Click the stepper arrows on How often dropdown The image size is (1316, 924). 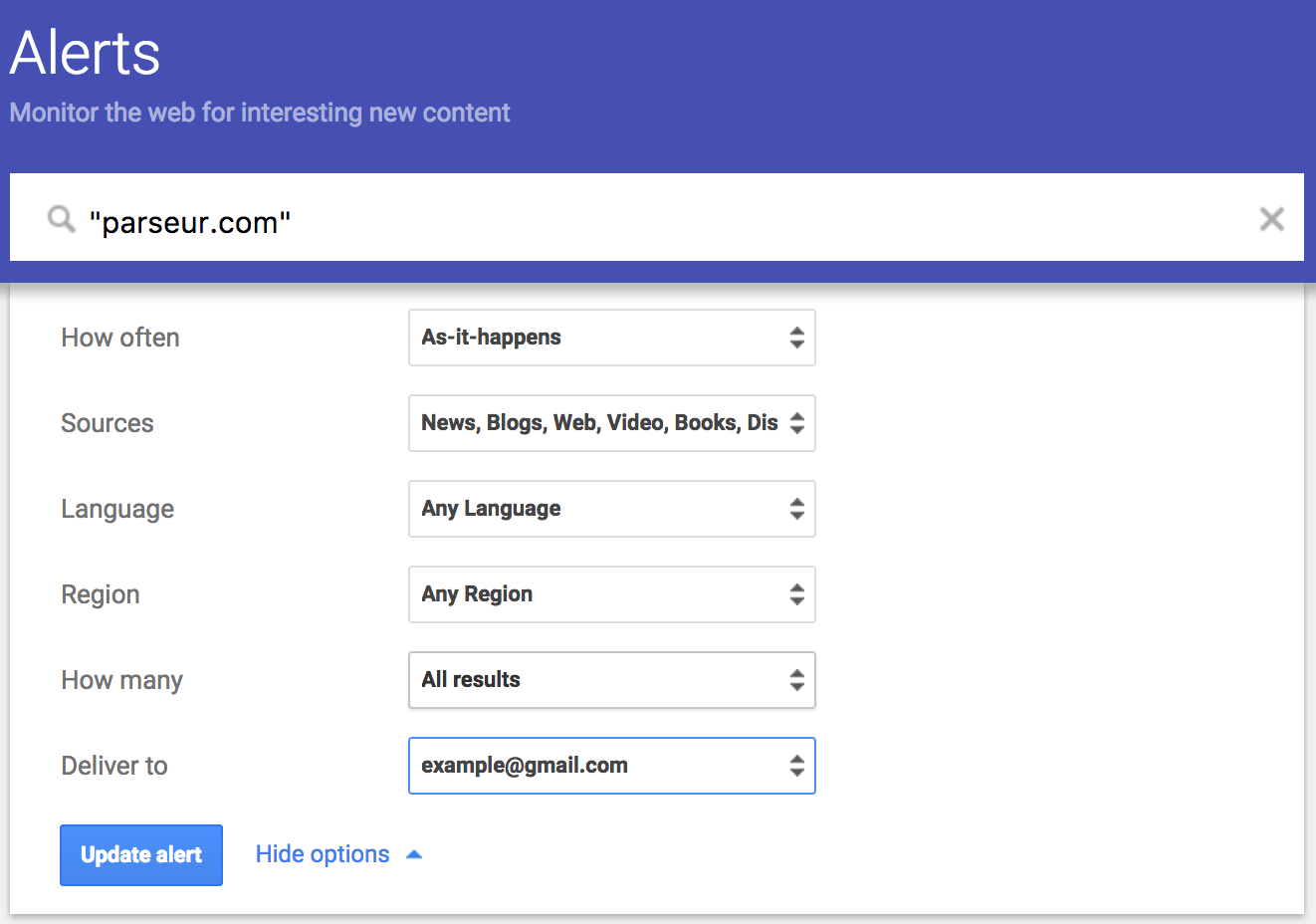(x=796, y=338)
